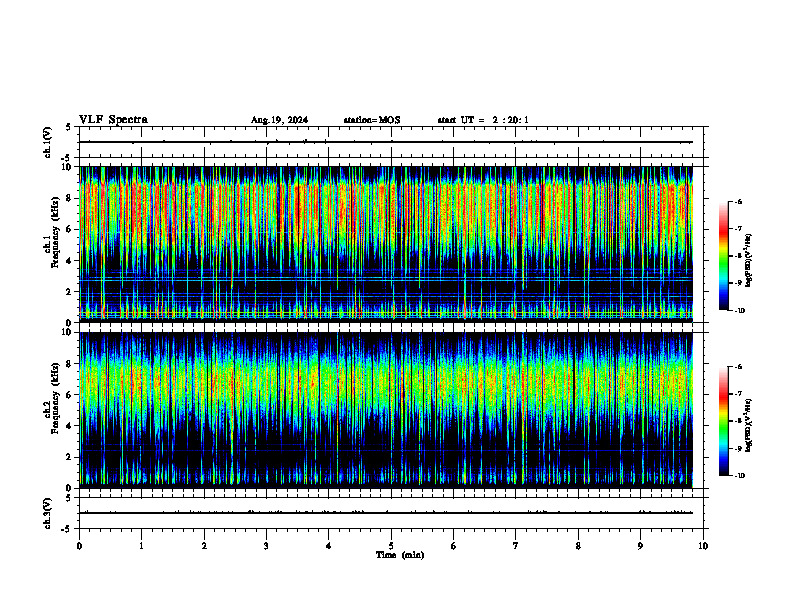This screenshot has height=612, width=792.
Task: Click the ch.2 colorbar log(PSD) unit label
Action: [749, 425]
